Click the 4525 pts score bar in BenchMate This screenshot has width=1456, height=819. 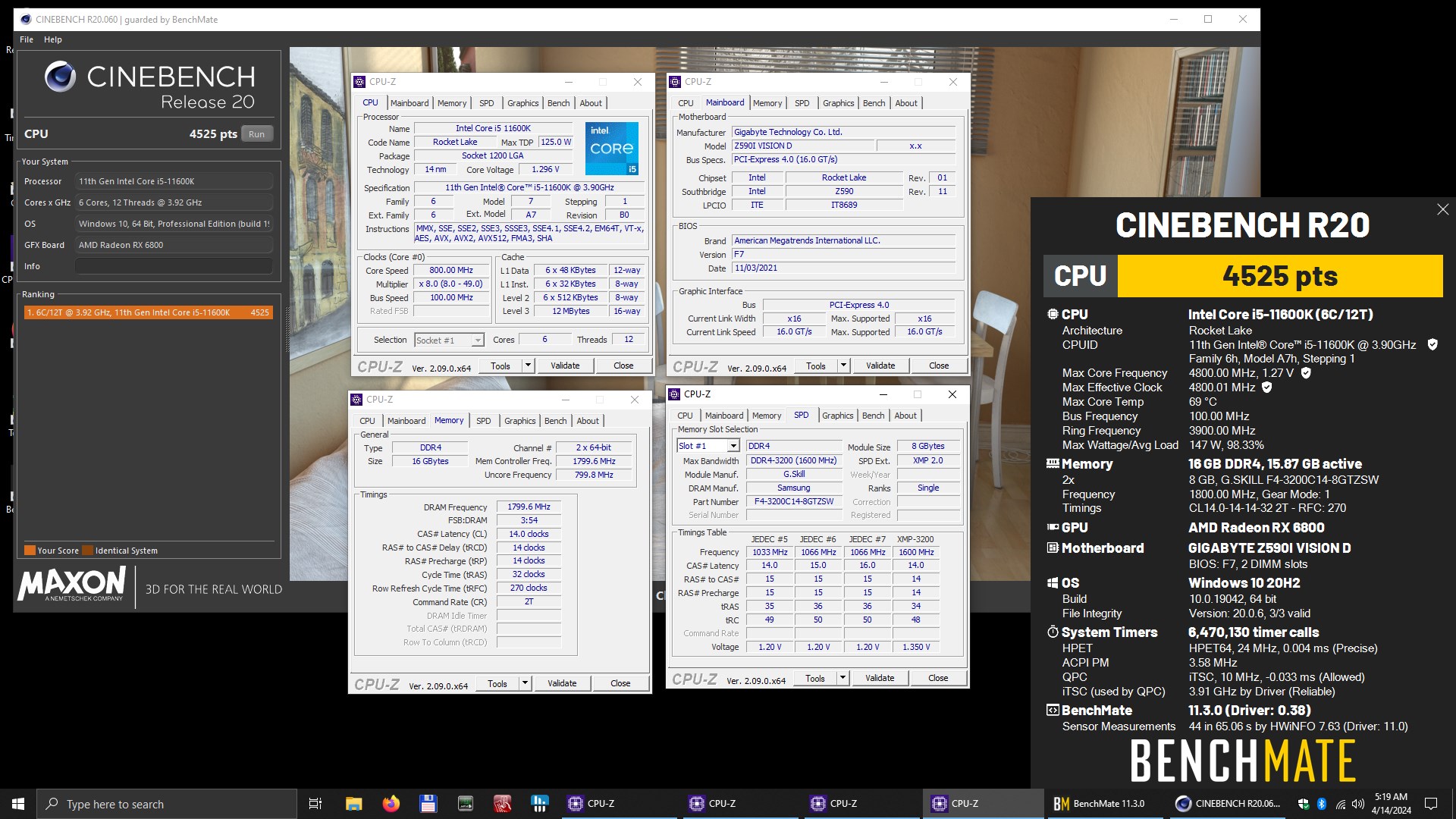[1280, 276]
